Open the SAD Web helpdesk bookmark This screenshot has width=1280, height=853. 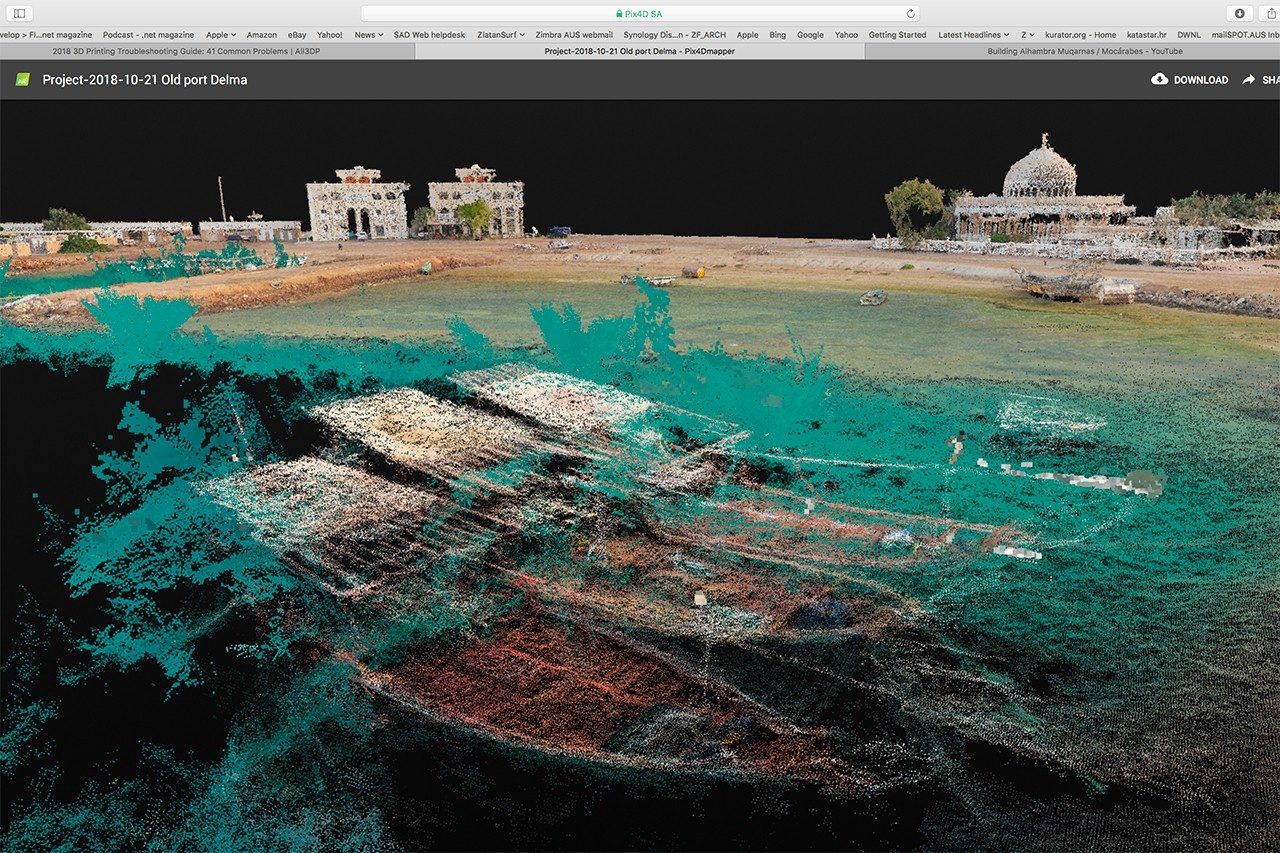point(430,35)
